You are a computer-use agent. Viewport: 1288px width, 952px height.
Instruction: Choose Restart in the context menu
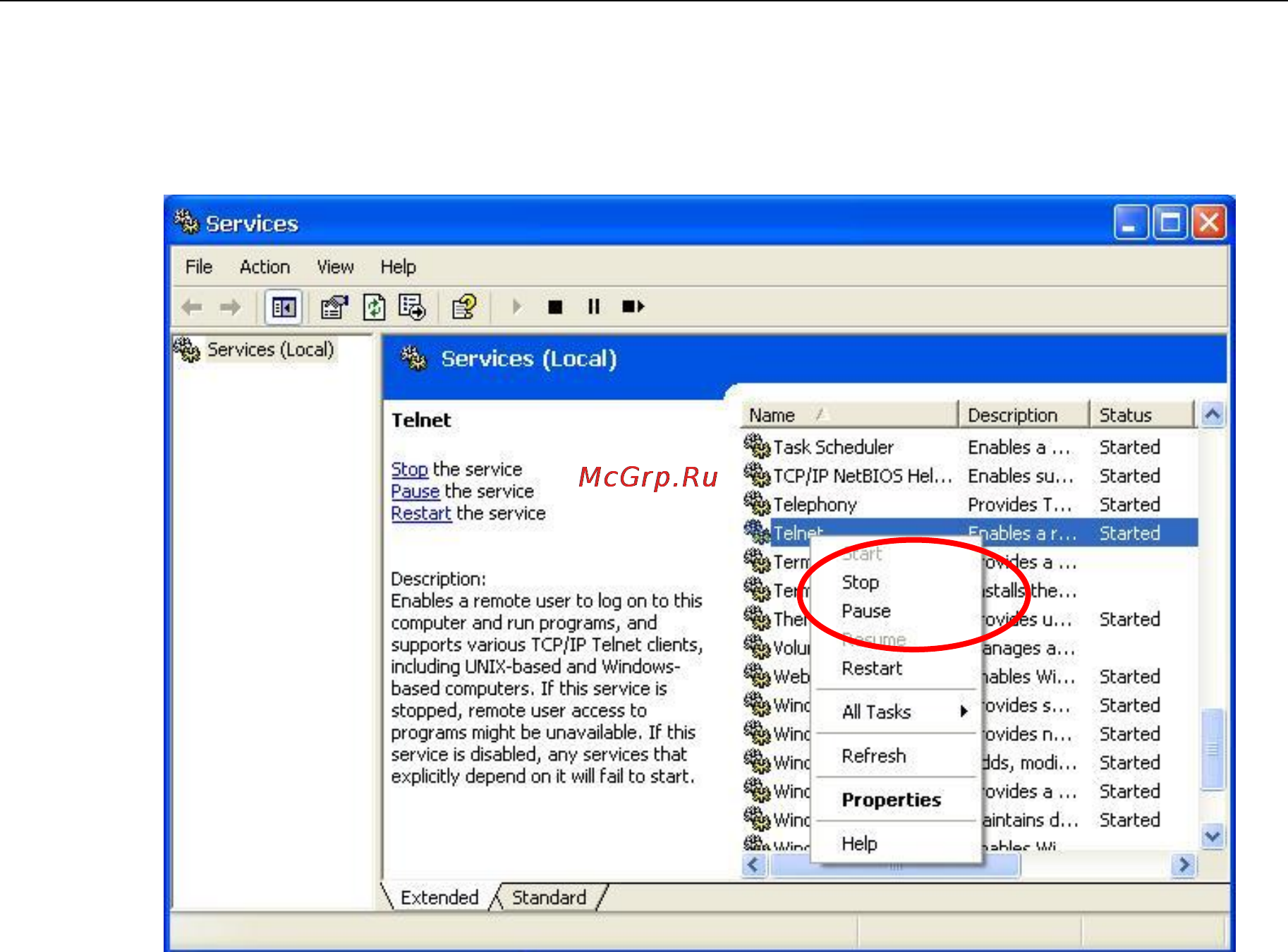[872, 668]
